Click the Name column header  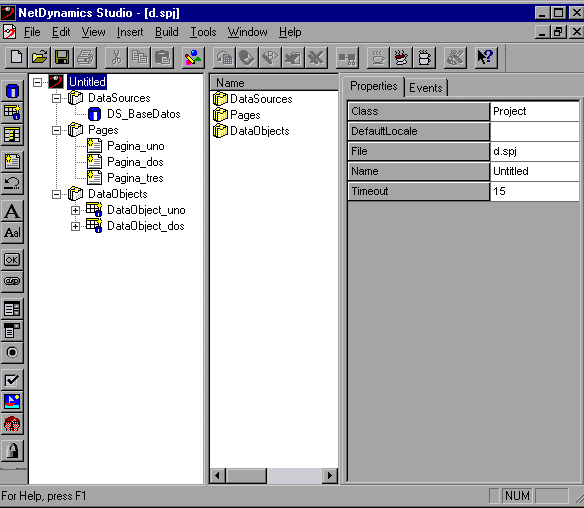[x=274, y=83]
